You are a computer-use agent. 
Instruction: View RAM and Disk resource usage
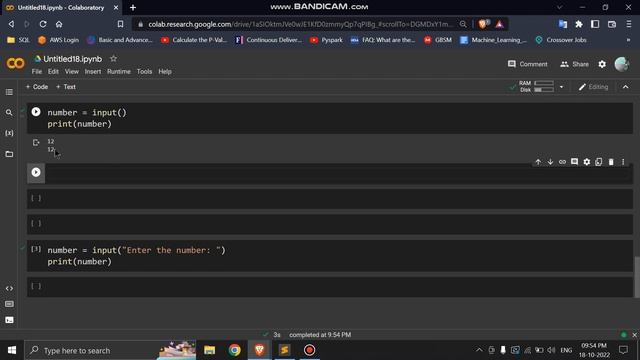(x=536, y=87)
